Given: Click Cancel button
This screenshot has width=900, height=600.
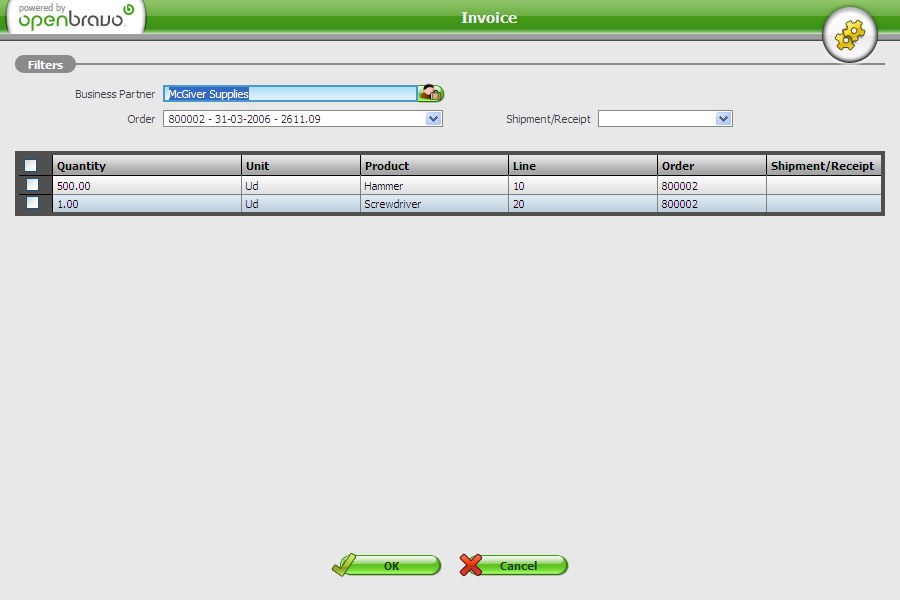Looking at the screenshot, I should point(513,566).
